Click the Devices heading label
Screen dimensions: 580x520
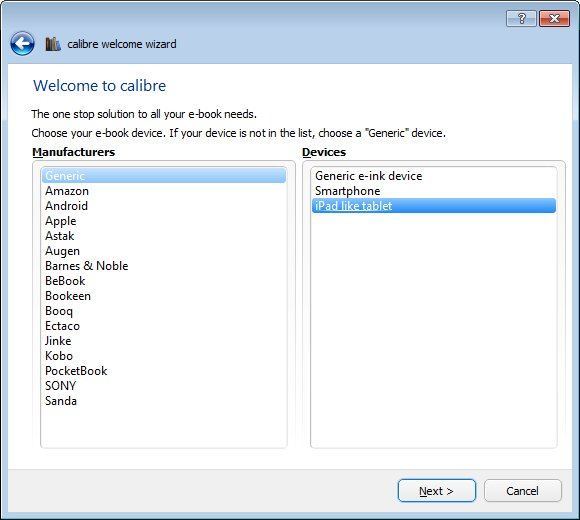[x=324, y=152]
